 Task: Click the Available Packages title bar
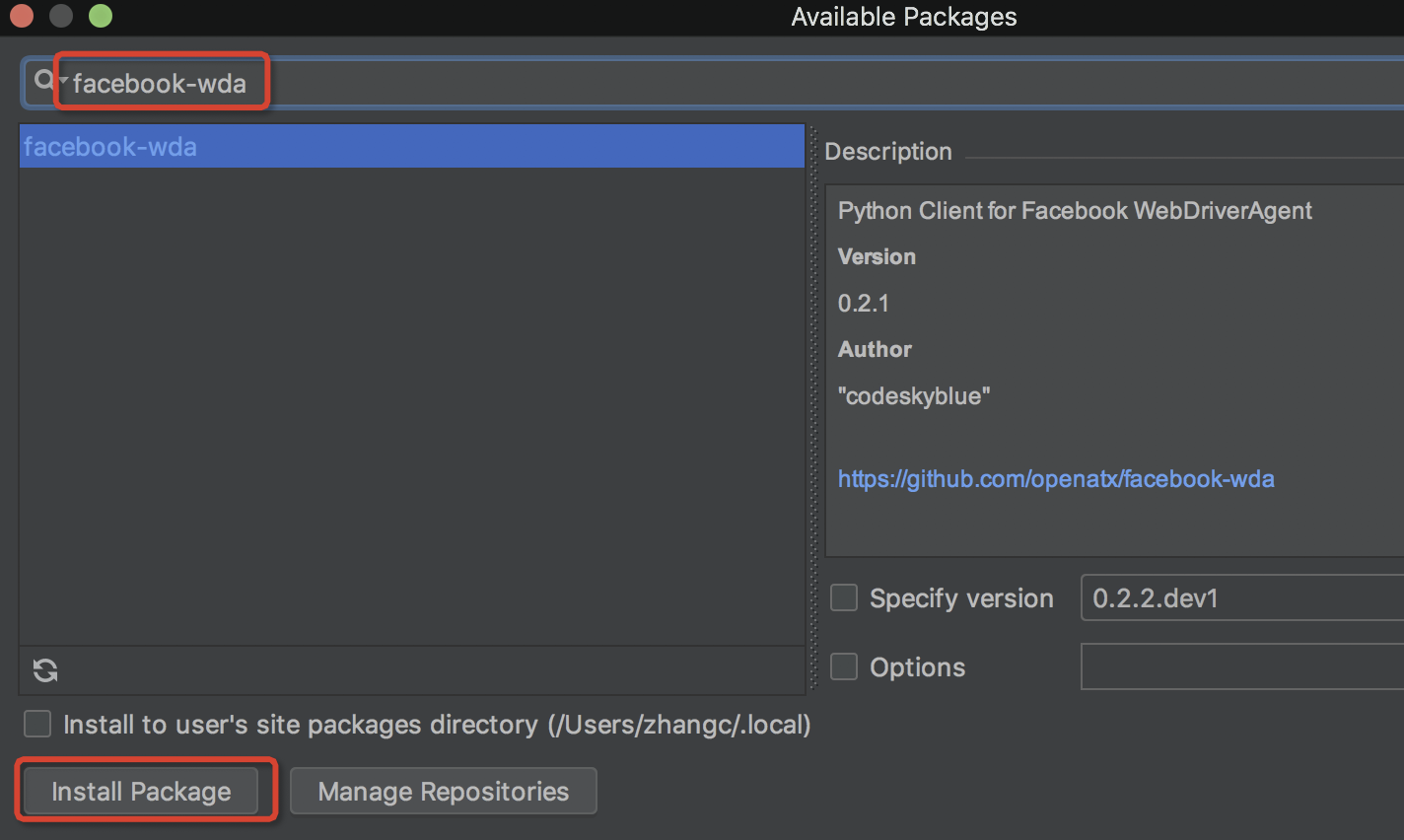coord(903,17)
